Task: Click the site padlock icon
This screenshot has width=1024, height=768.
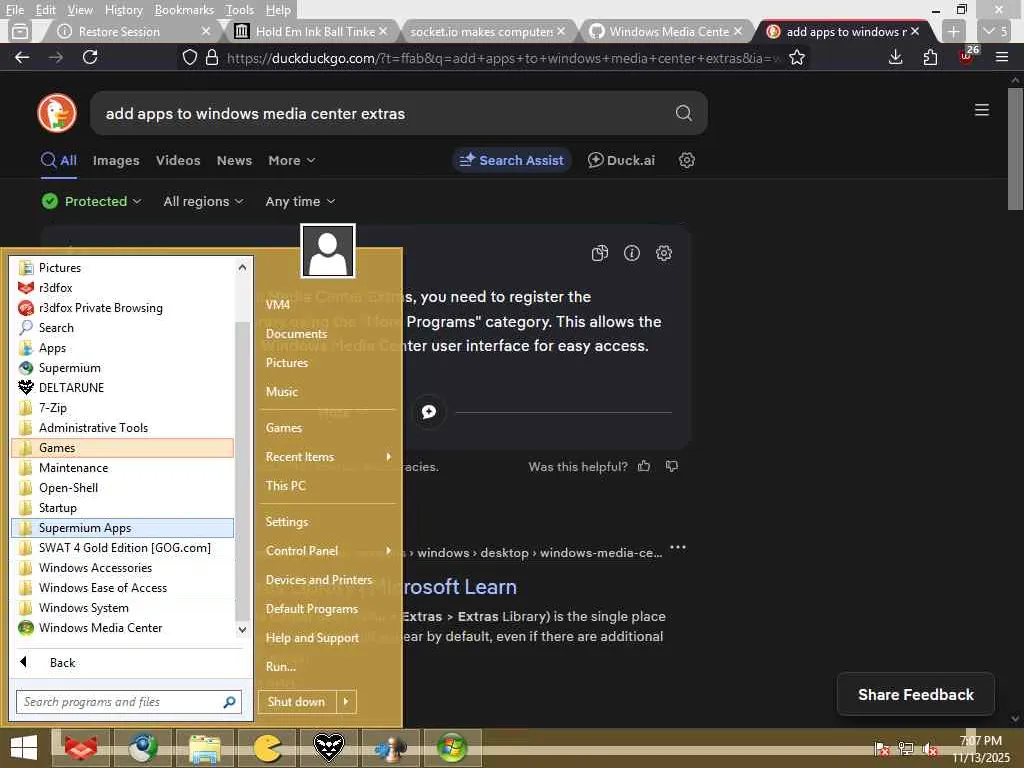Action: 212,57
